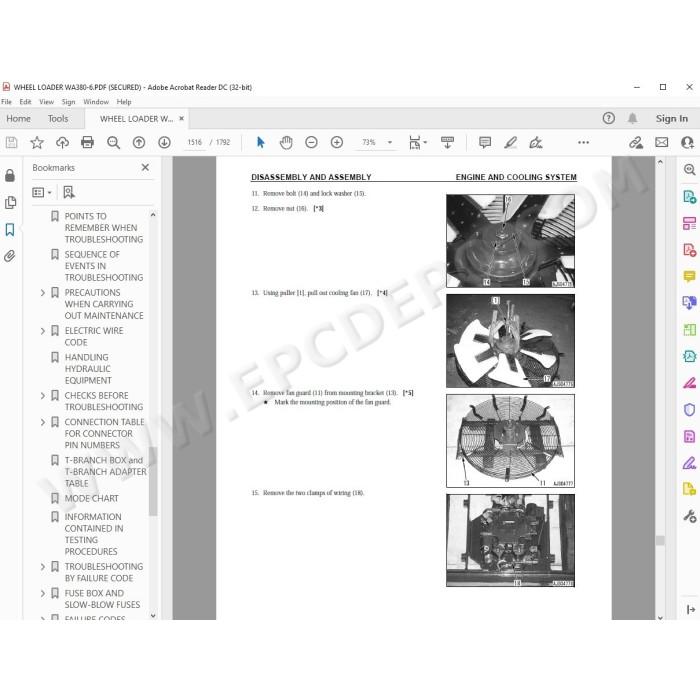Expand TROUBLESHOOTING BY FAILURE CODE bookmark
This screenshot has width=700, height=700.
[x=43, y=567]
